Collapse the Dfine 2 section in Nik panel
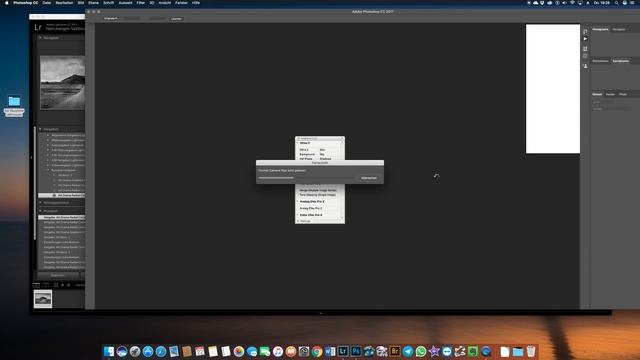Screen dimensions: 640x360 [298, 143]
